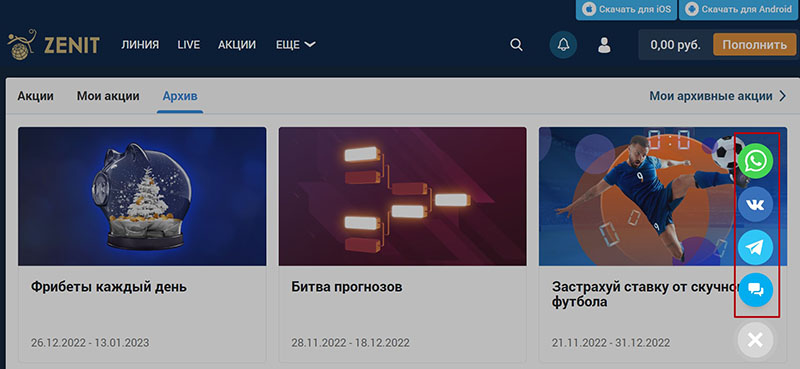Click the Пополнить deposit button
The image size is (800, 369).
pyautogui.click(x=755, y=44)
